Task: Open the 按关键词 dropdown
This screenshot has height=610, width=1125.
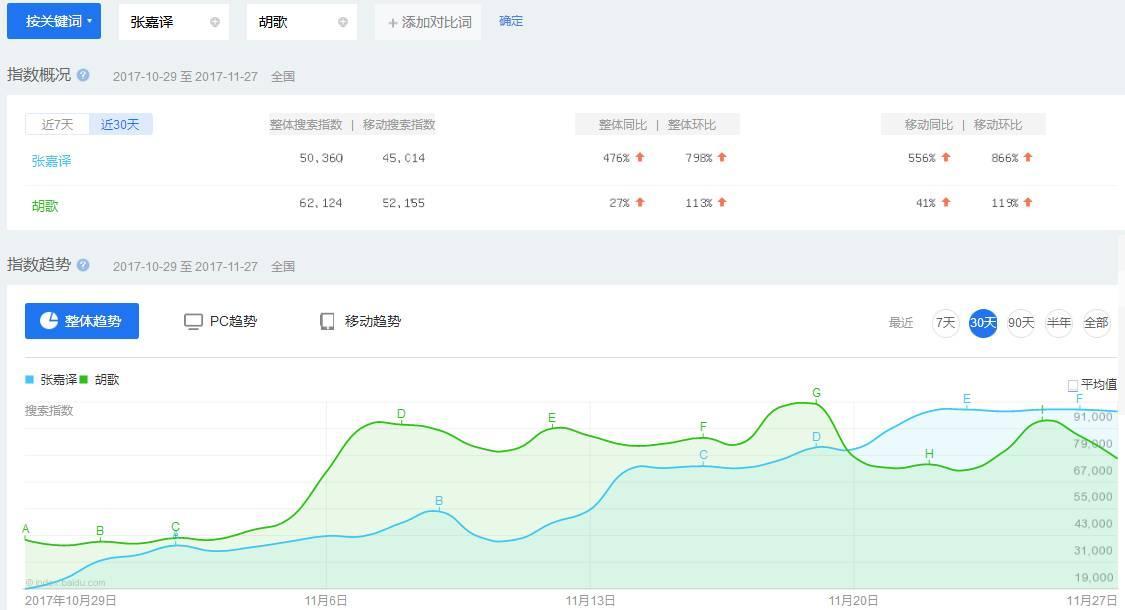Action: [54, 21]
